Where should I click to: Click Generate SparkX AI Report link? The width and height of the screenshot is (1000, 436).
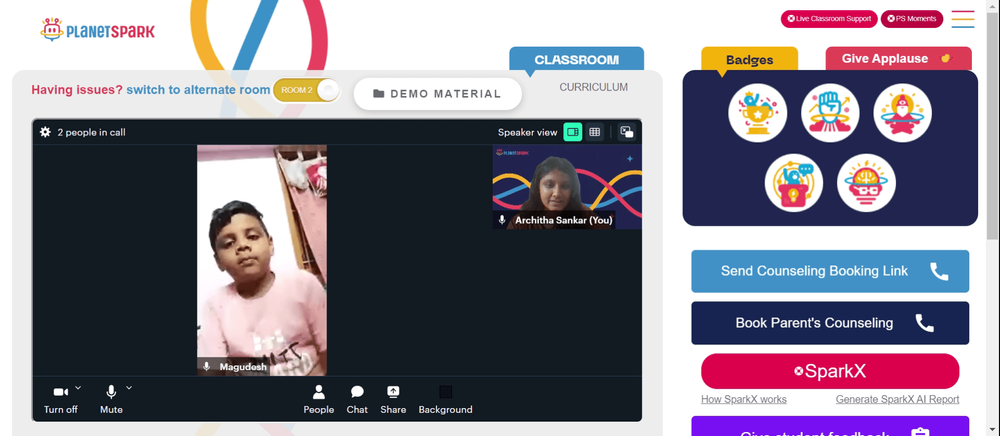pos(897,399)
